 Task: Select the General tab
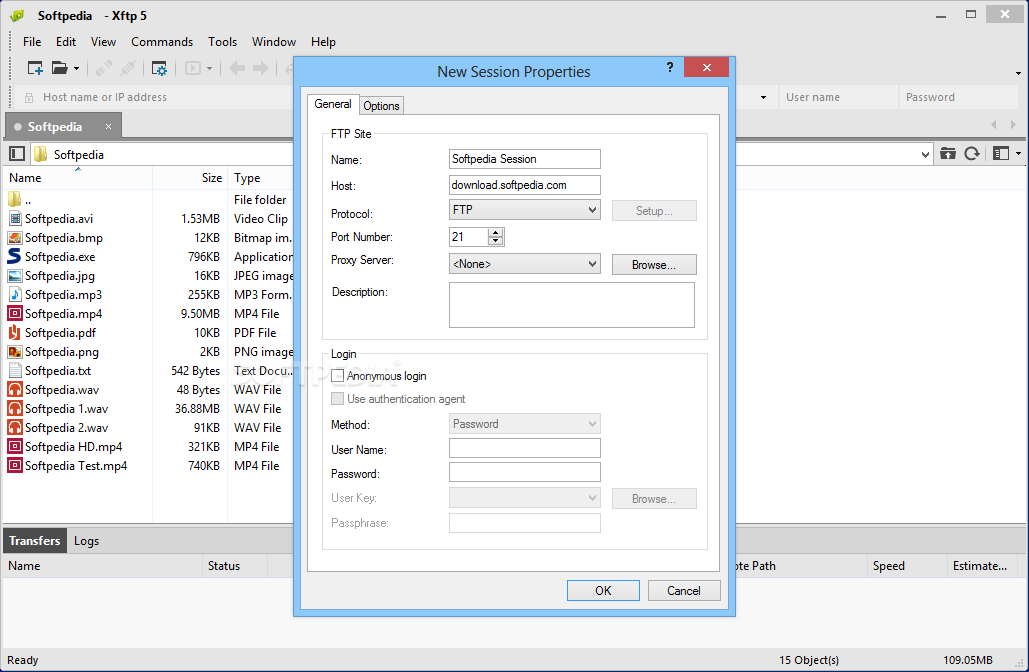[333, 104]
